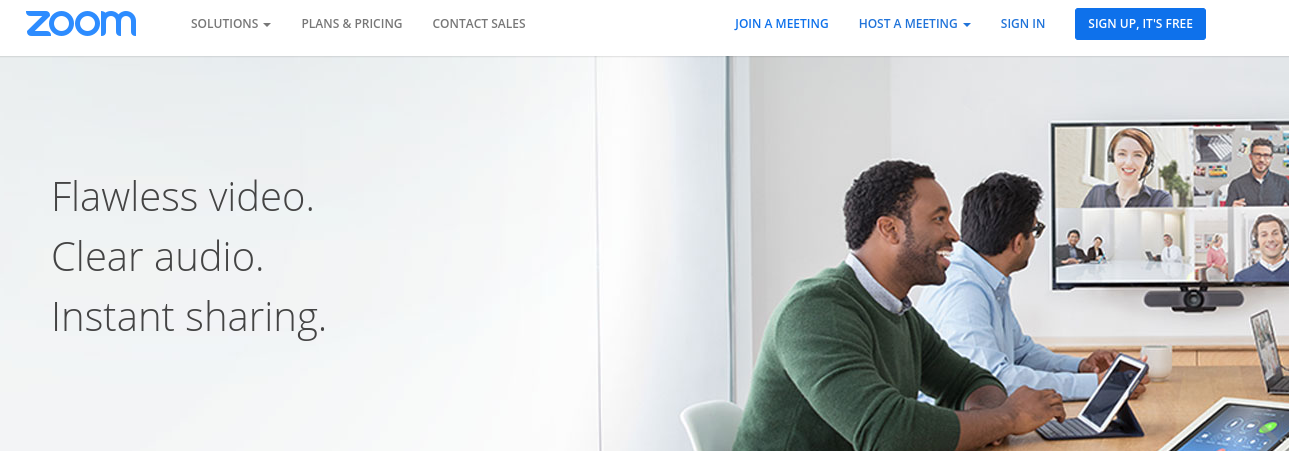
Task: Select Join a Meeting link
Action: click(x=782, y=24)
